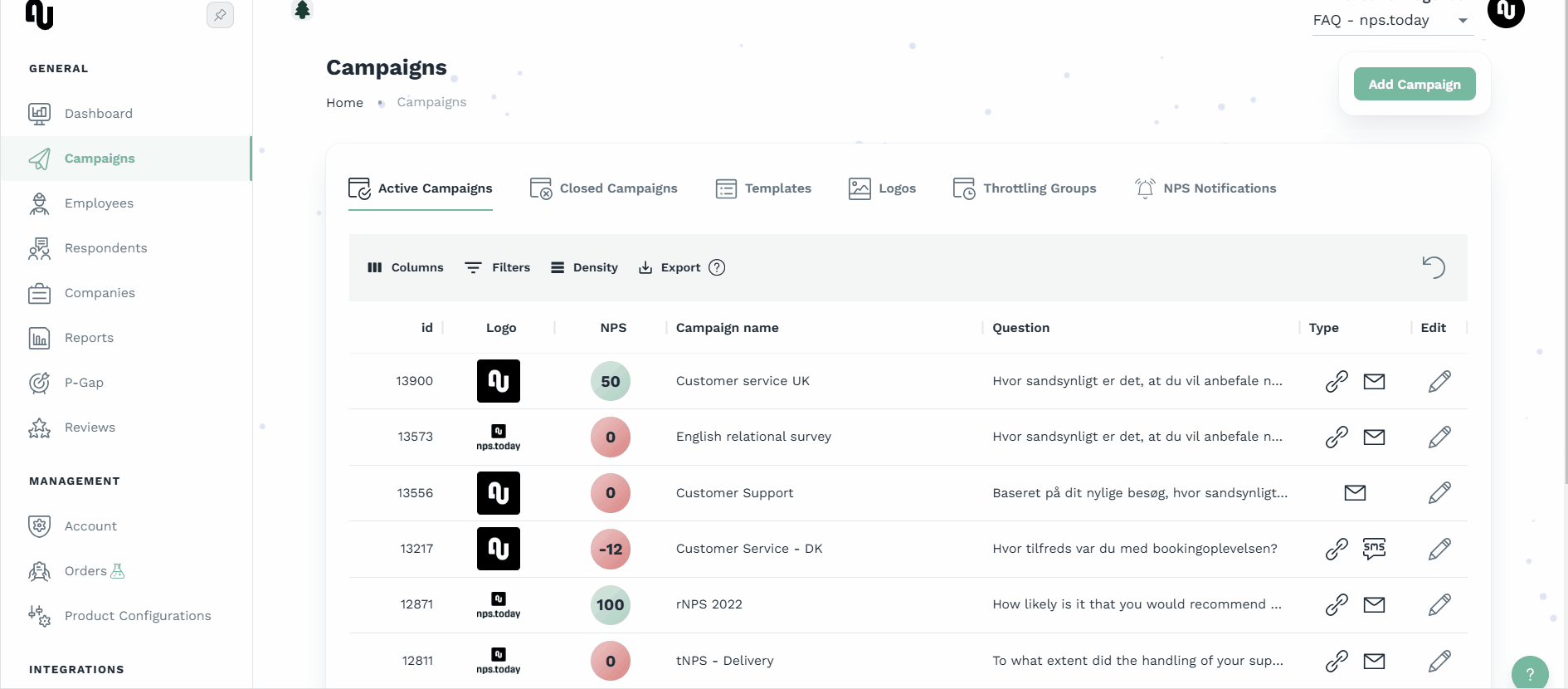The image size is (1568, 689).
Task: Sort by the Campaign name column header
Action: (x=727, y=328)
